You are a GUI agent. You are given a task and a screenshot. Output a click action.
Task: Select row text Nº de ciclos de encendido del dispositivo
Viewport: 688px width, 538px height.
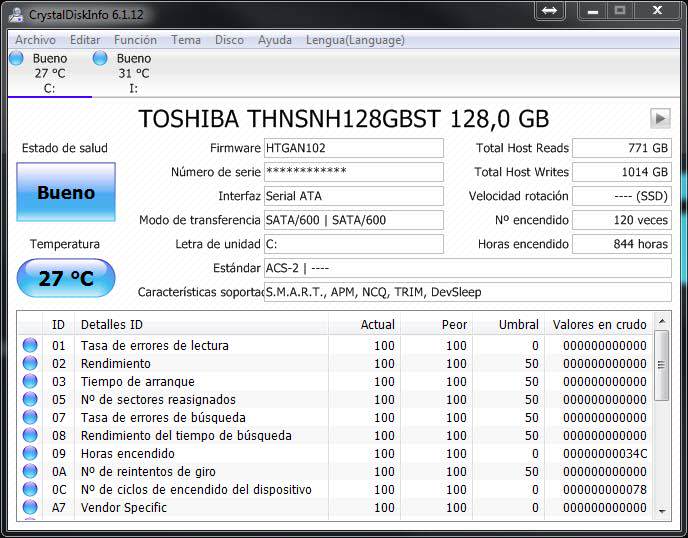pyautogui.click(x=196, y=489)
